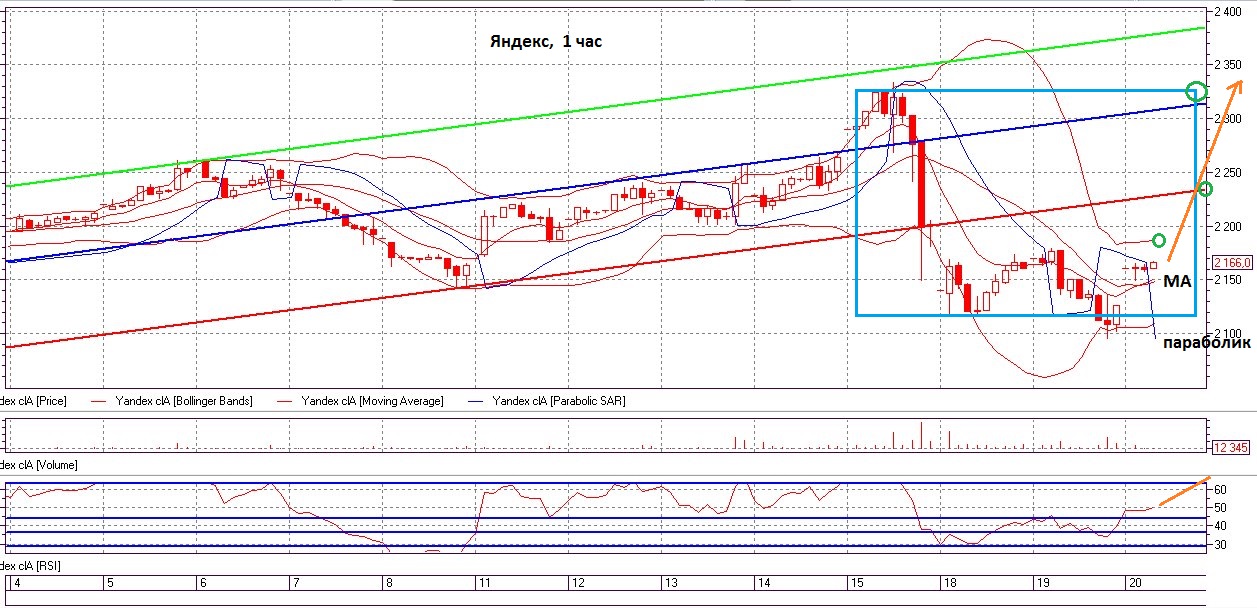Screen dimensions: 1257x608
Task: Select date 6 on the time axis
Action: tap(202, 583)
